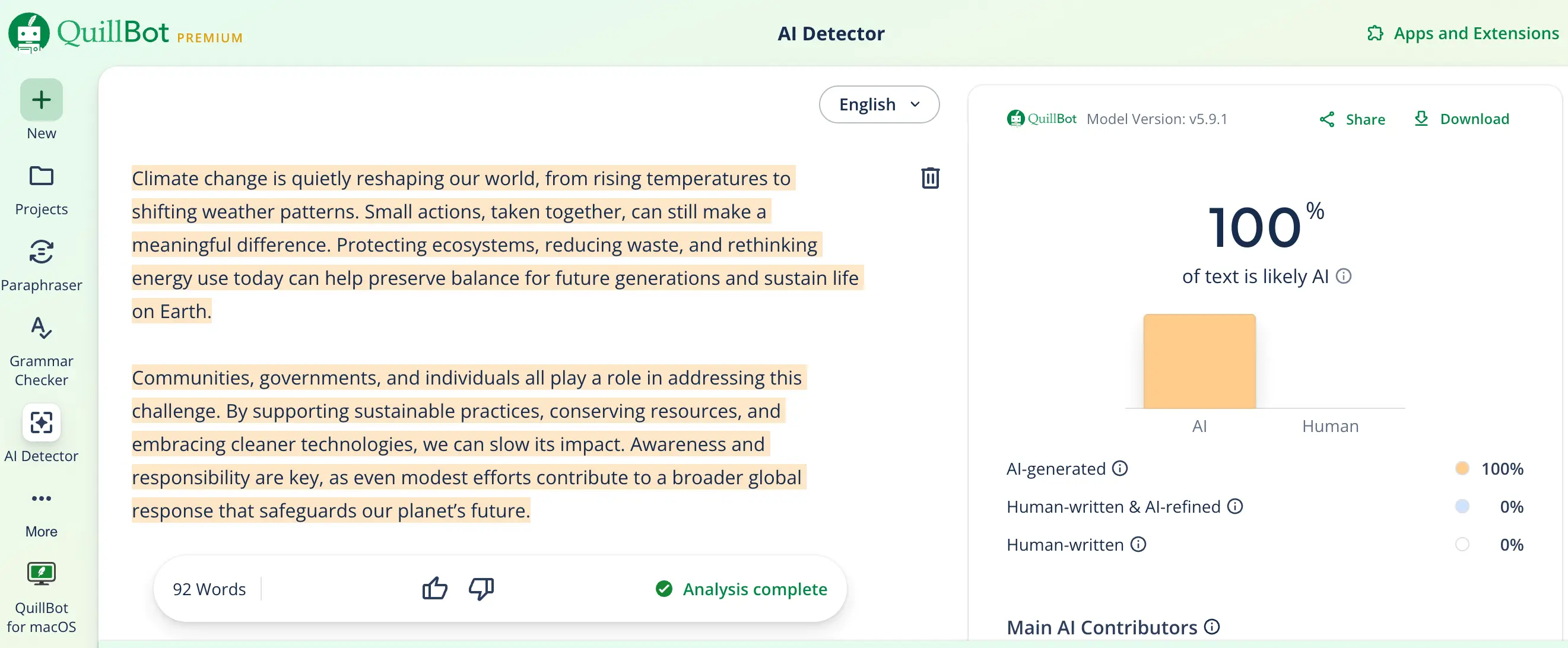Click the Download arrow icon

[1421, 119]
